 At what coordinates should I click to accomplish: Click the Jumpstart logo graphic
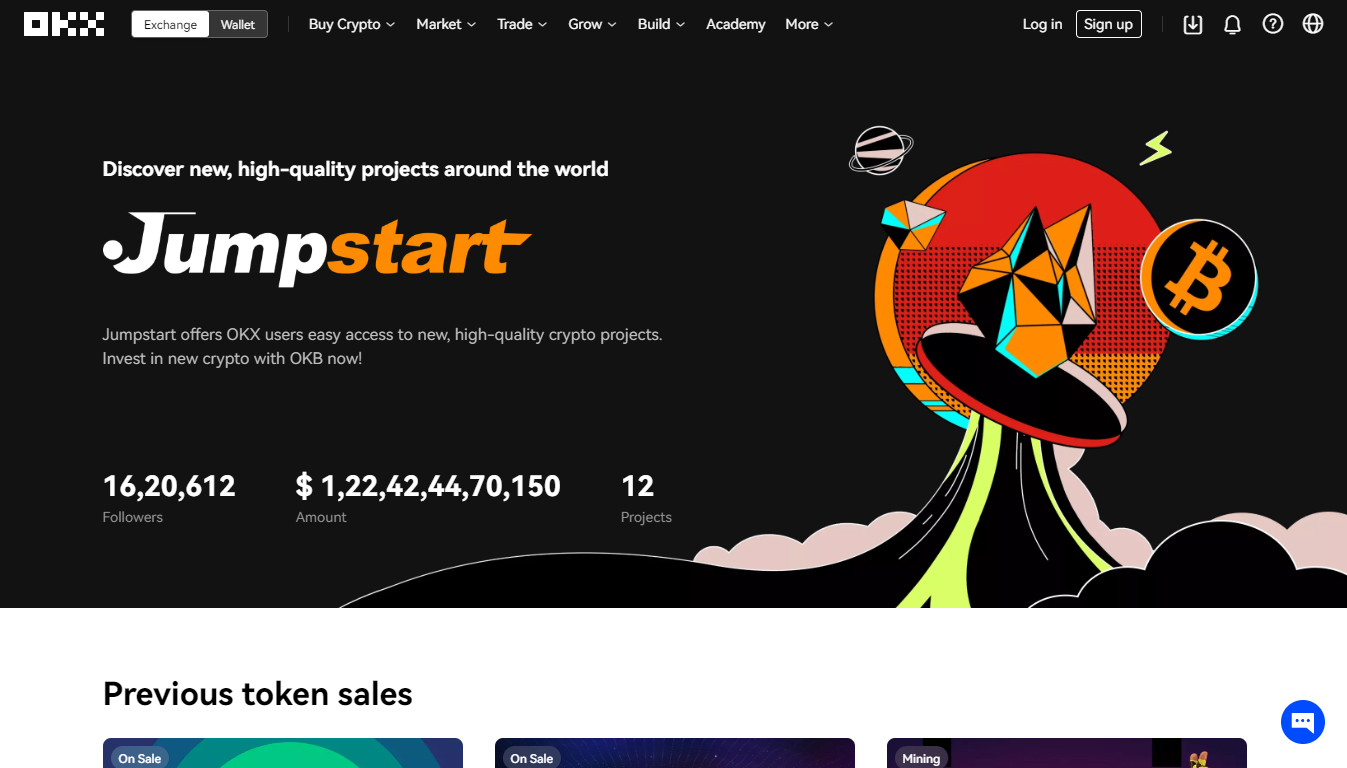[316, 247]
